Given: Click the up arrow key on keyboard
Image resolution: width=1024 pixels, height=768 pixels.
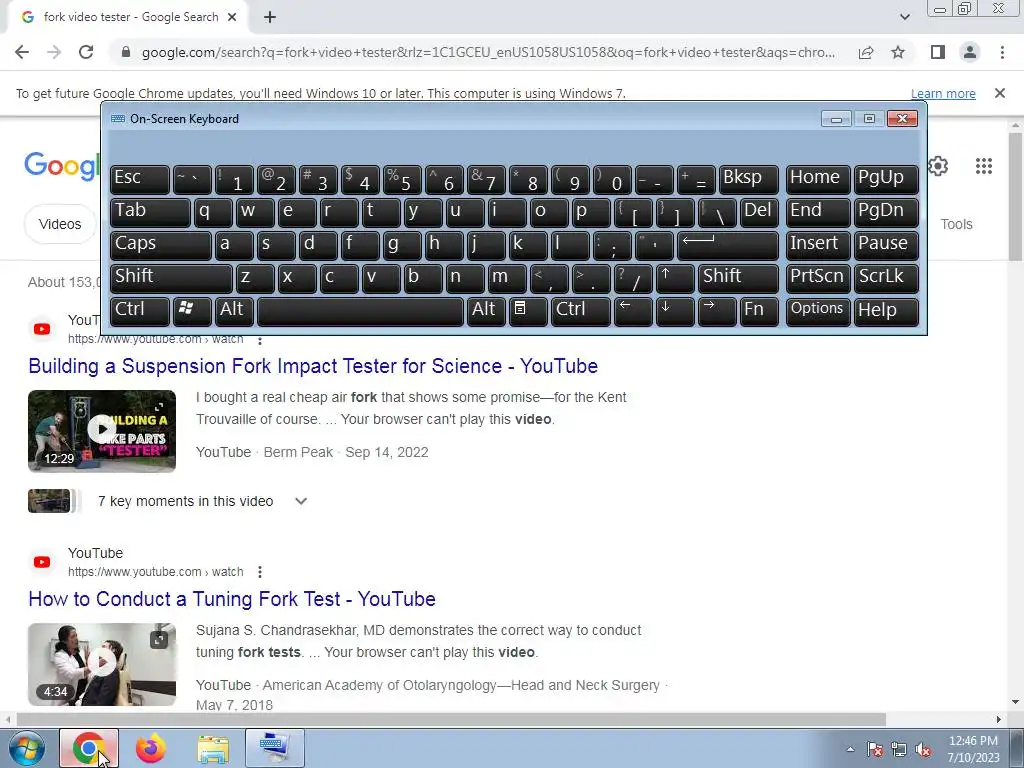Looking at the screenshot, I should [x=675, y=278].
